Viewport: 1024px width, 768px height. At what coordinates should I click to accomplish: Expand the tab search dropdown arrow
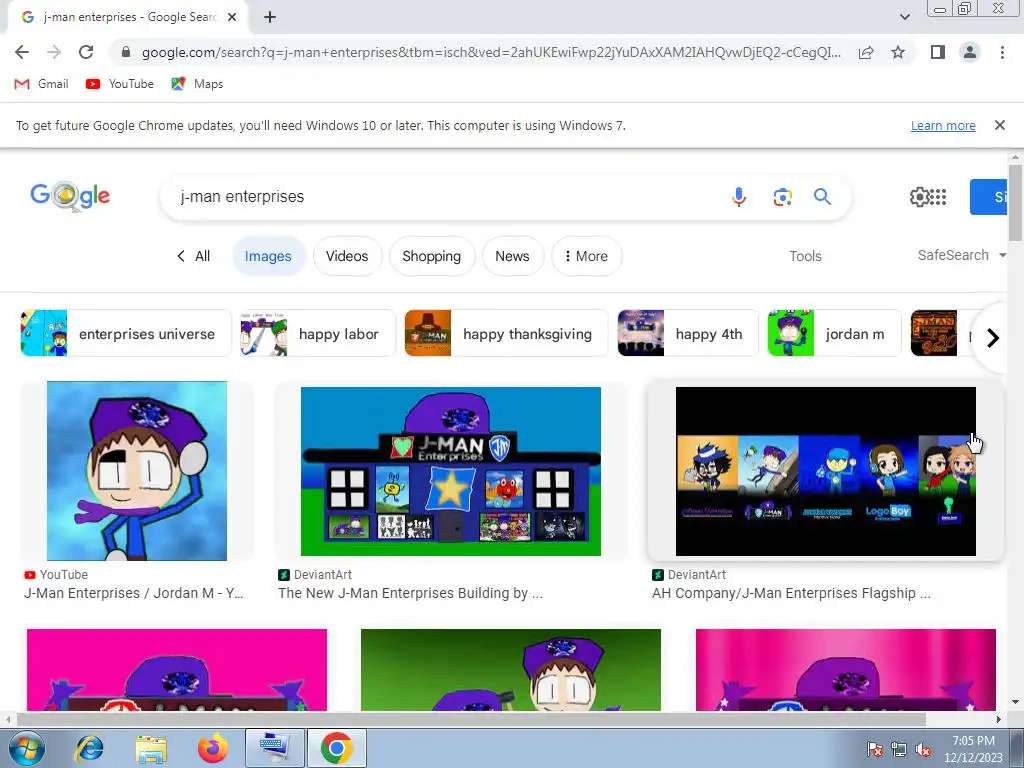coord(904,18)
